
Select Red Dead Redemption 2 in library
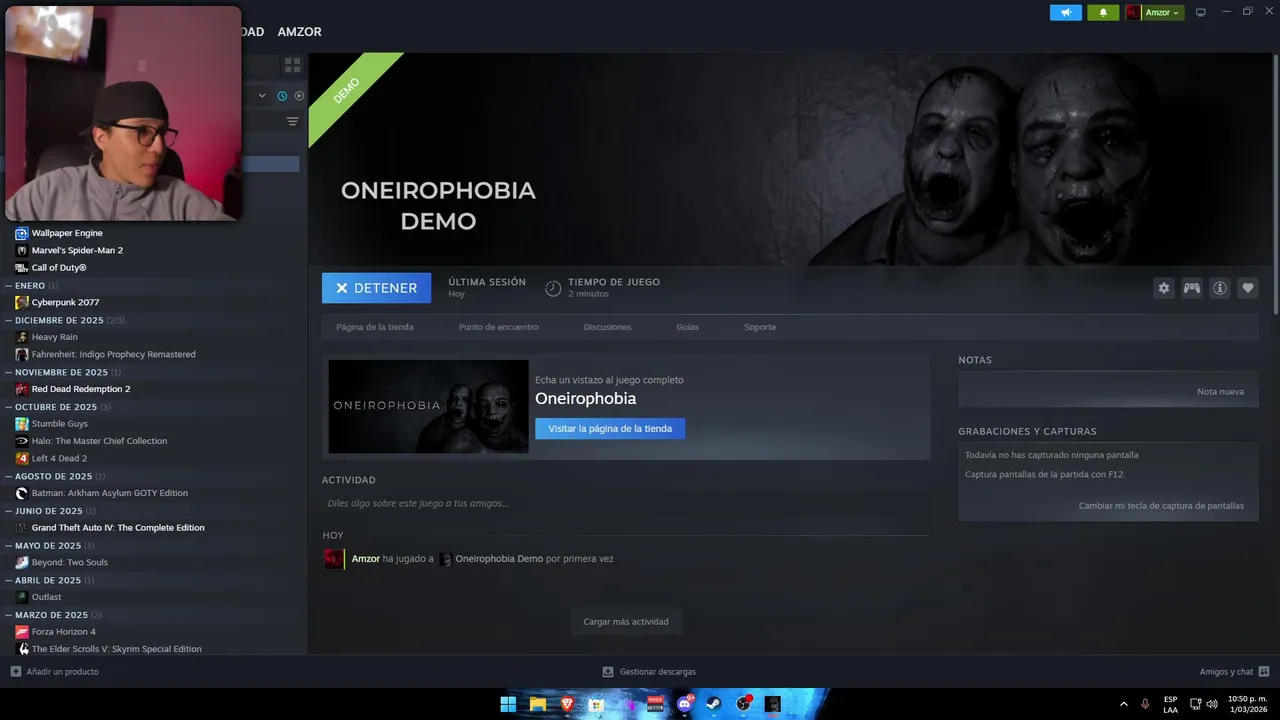coord(81,389)
